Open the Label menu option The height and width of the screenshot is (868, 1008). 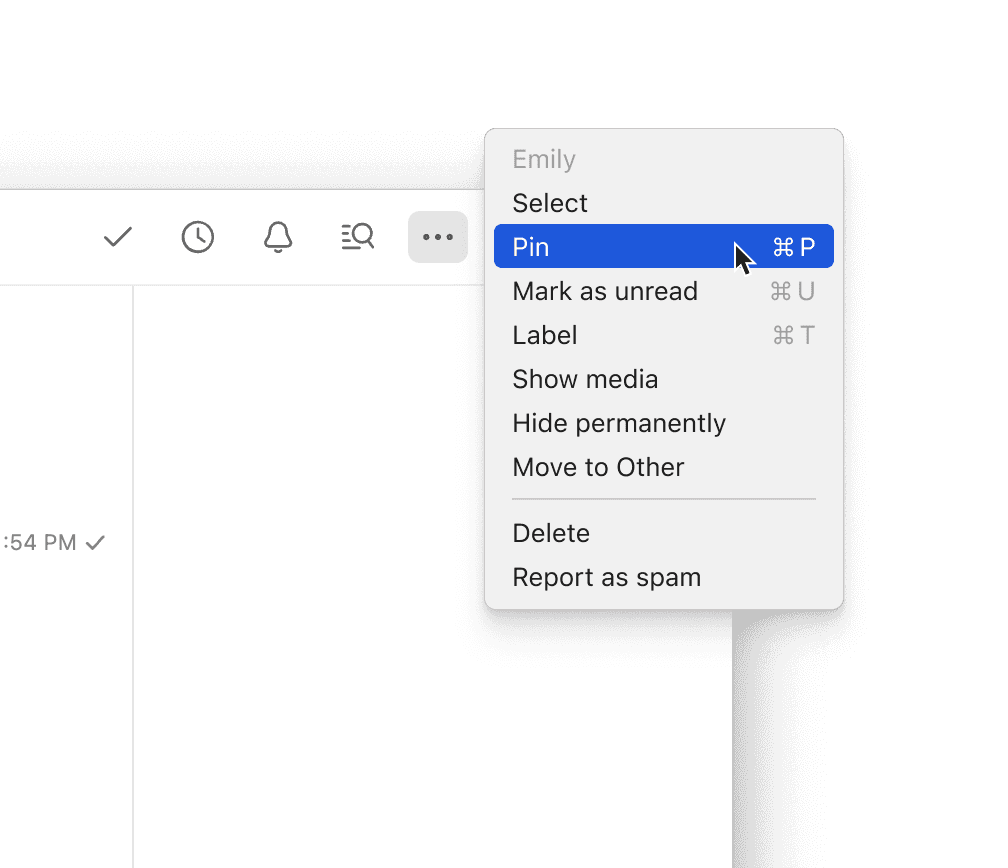545,335
